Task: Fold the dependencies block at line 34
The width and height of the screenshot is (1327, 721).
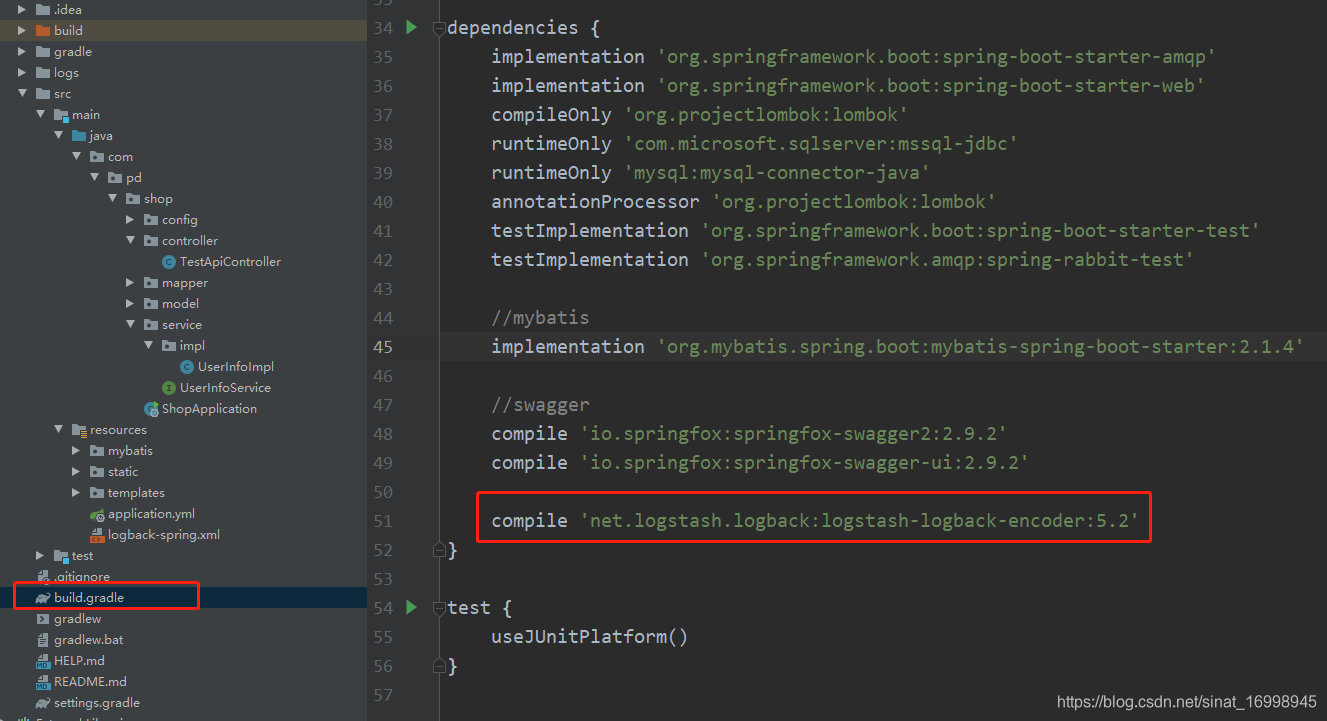Action: [438, 28]
